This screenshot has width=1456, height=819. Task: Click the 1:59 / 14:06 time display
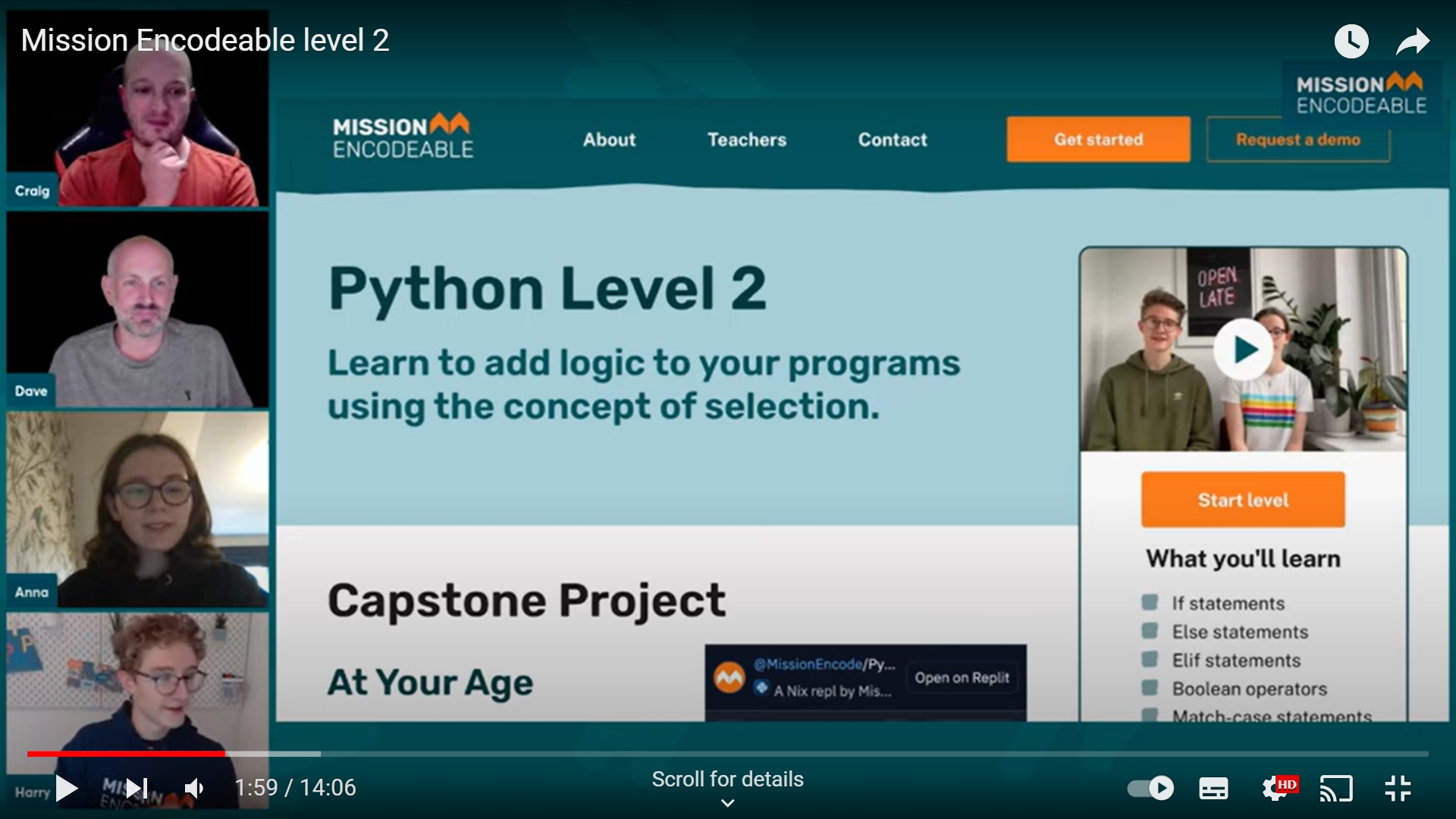(x=295, y=788)
